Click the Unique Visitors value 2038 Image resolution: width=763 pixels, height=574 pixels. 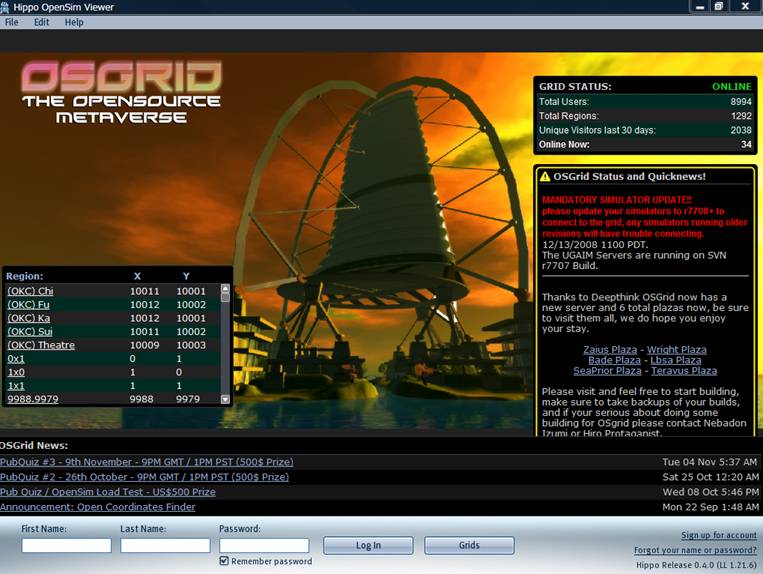[x=741, y=130]
